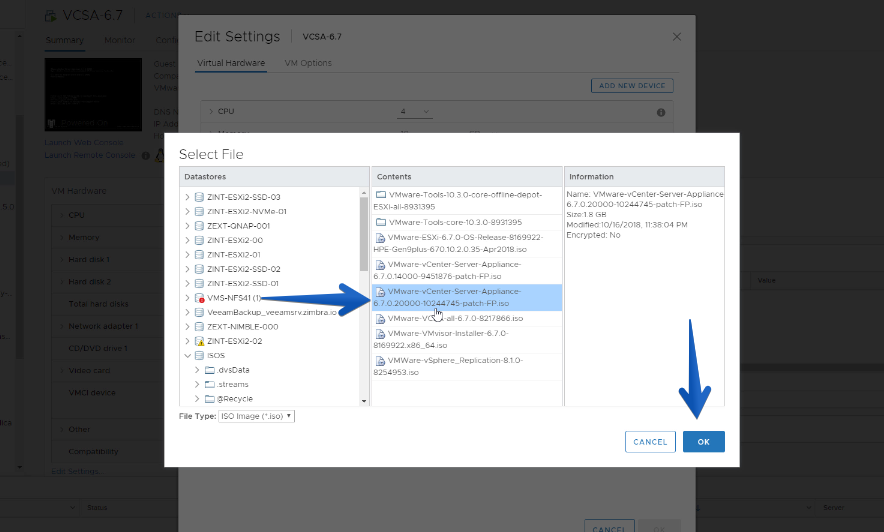Viewport: 884px width, 532px height.
Task: Open the Monitor tab of VCSA-6.7
Action: click(120, 40)
